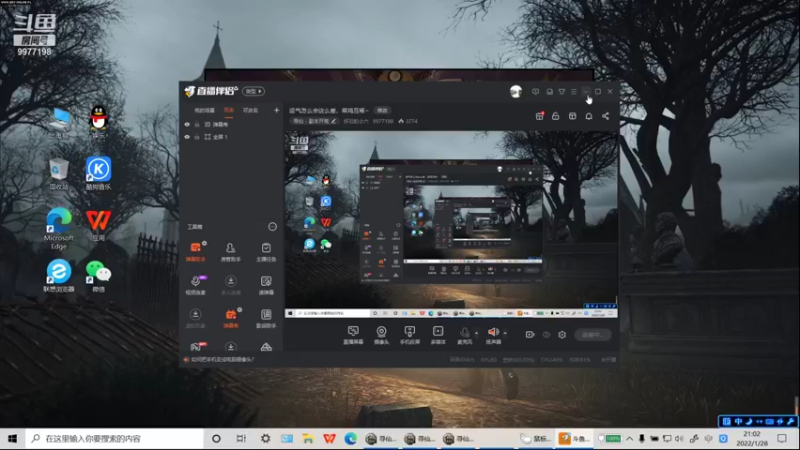Expand speaker options arrow

[x=505, y=333]
